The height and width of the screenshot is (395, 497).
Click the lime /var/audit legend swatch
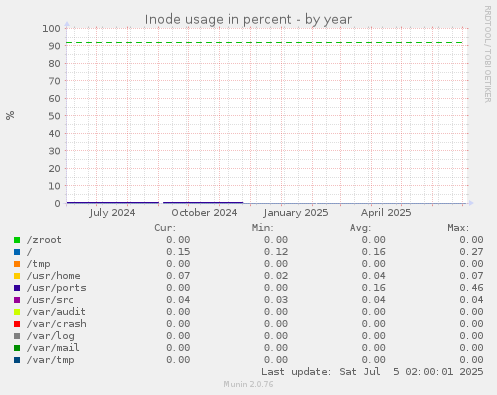click(17, 312)
